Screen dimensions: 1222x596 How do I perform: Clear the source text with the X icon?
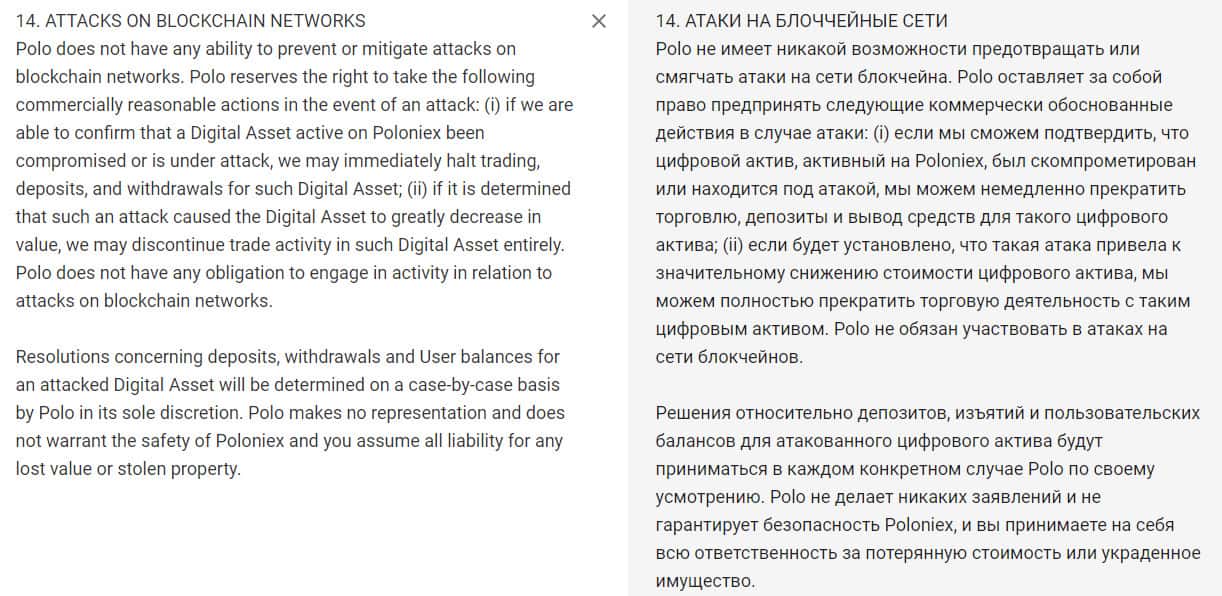[598, 21]
